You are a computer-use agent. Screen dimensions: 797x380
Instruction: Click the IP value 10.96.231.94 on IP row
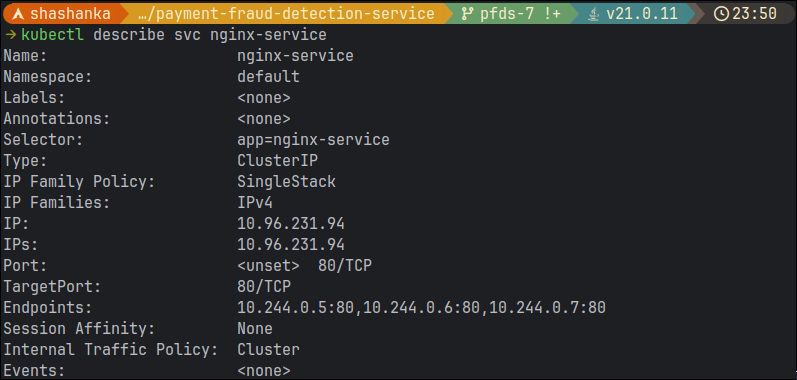[x=291, y=224]
